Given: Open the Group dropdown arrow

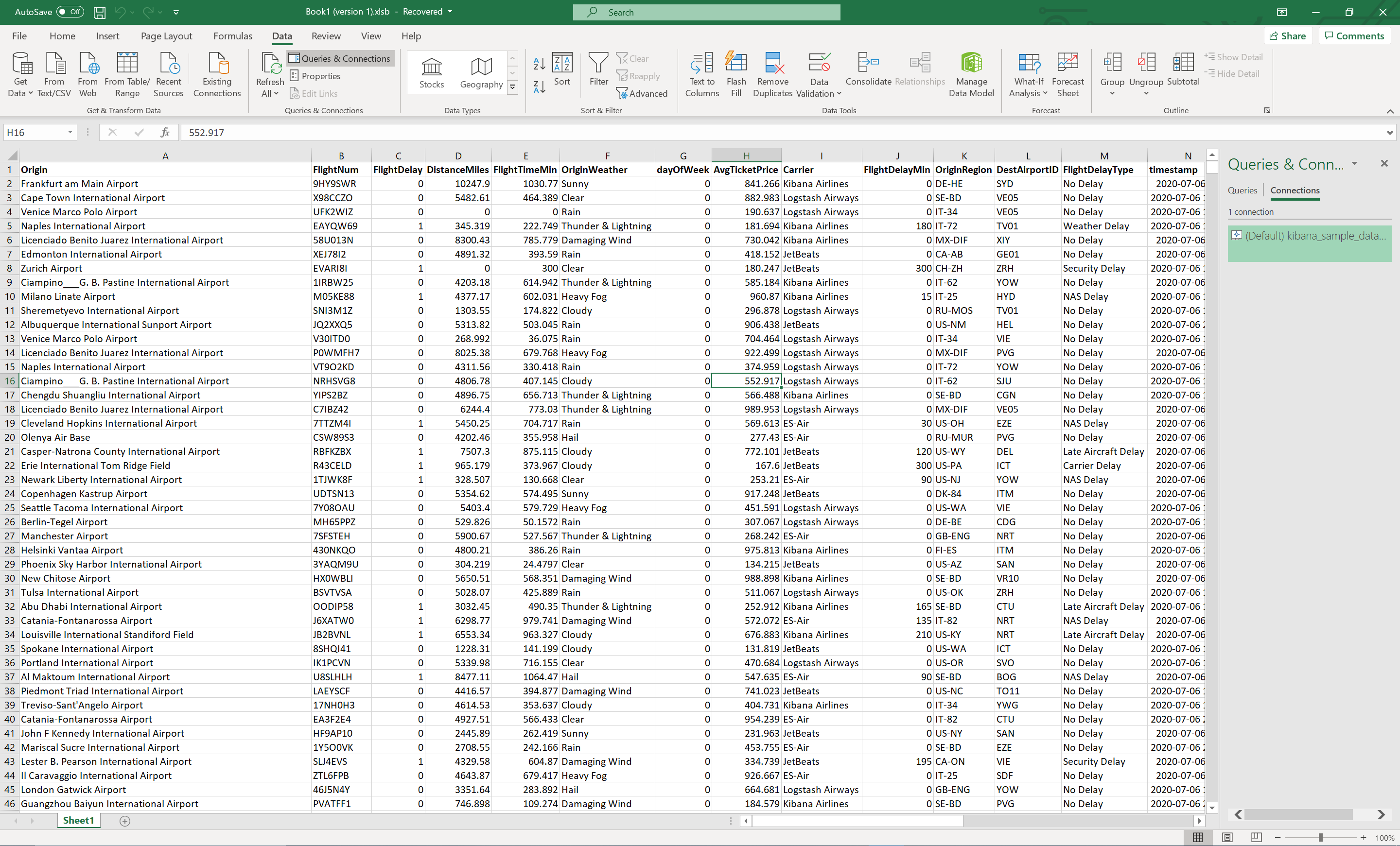Looking at the screenshot, I should pyautogui.click(x=1113, y=94).
